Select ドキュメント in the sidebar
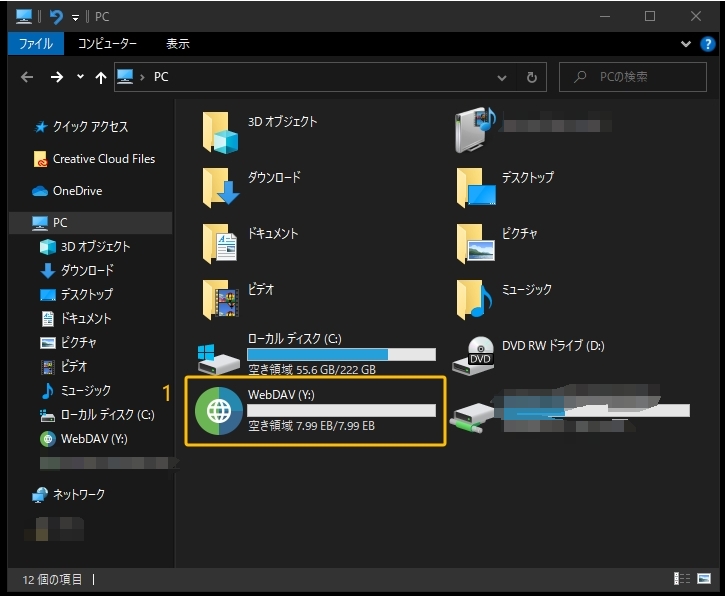The height and width of the screenshot is (596, 725). pyautogui.click(x=76, y=319)
